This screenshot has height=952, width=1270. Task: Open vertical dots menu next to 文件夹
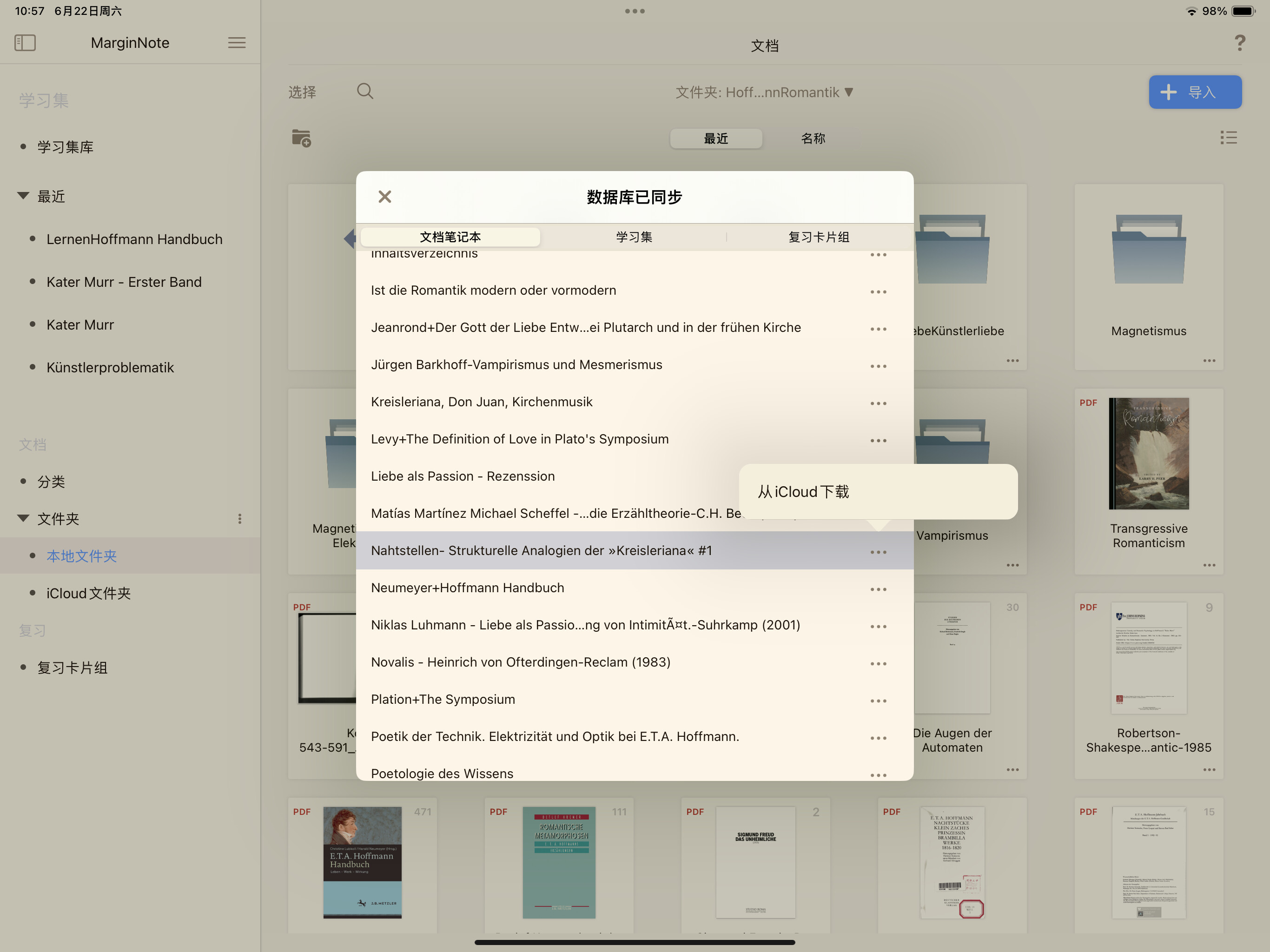(x=240, y=518)
